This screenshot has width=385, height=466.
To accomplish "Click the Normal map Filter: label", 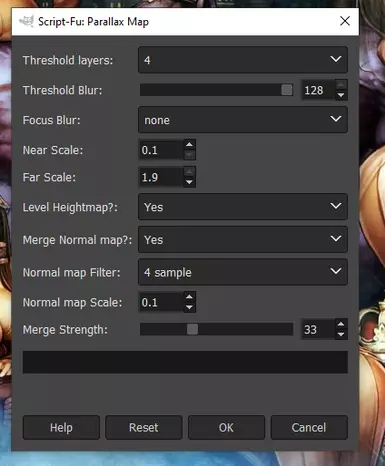I will coord(71,273).
